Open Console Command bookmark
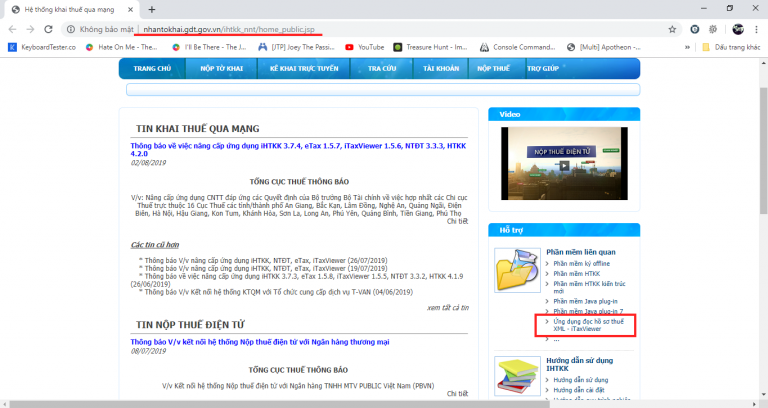The image size is (768, 408). point(518,47)
